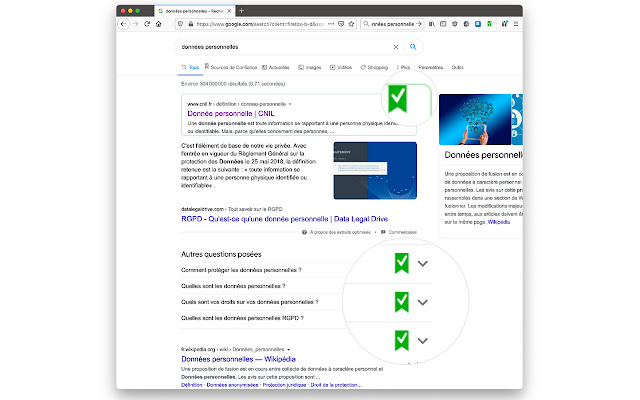Viewport: 640px width, 400px height.
Task: Reload the current page
Action: [x=147, y=24]
